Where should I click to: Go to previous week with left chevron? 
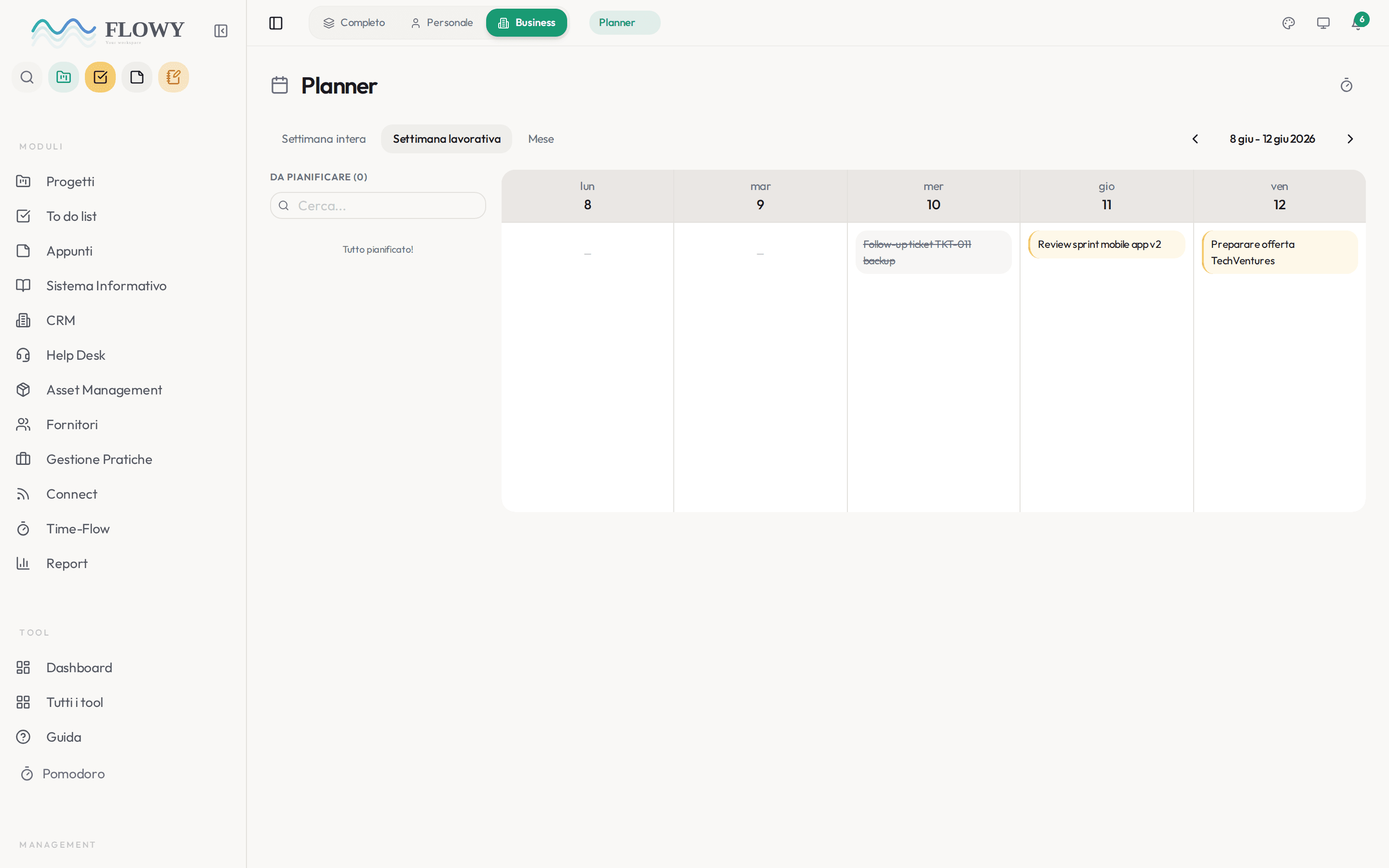click(1195, 139)
